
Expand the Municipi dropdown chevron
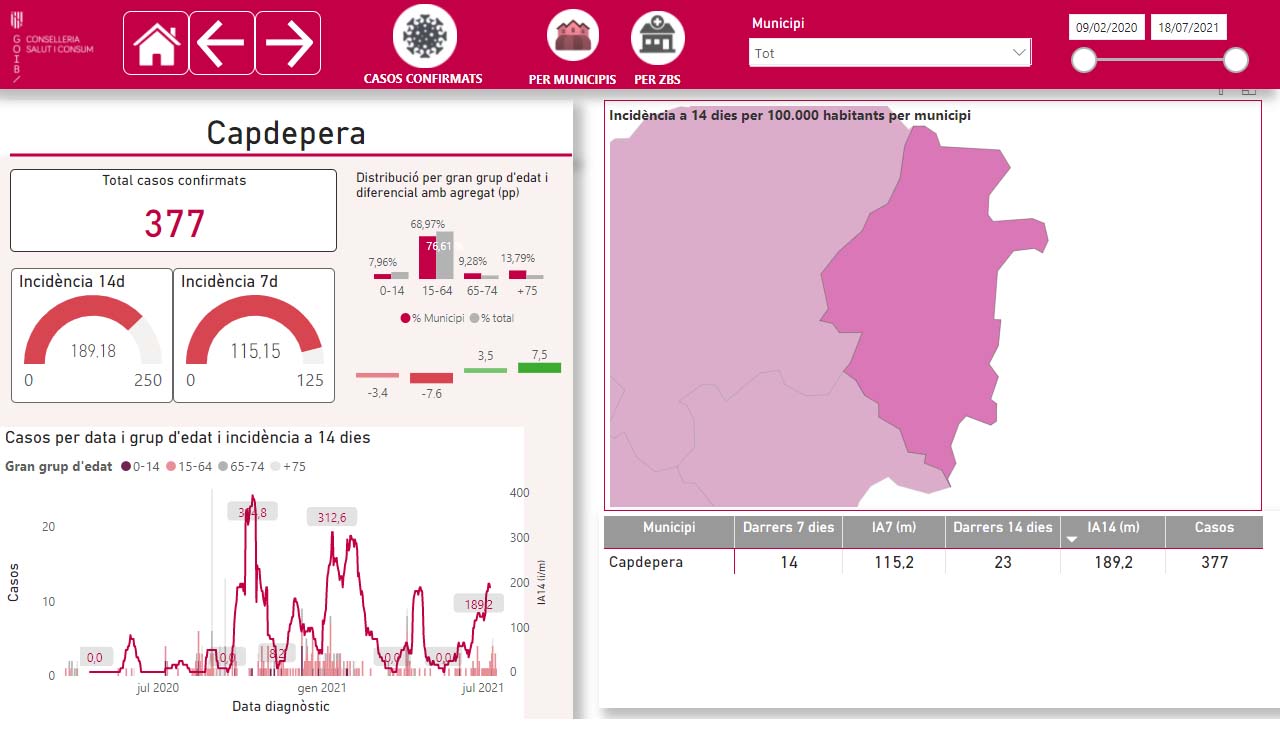tap(1019, 52)
